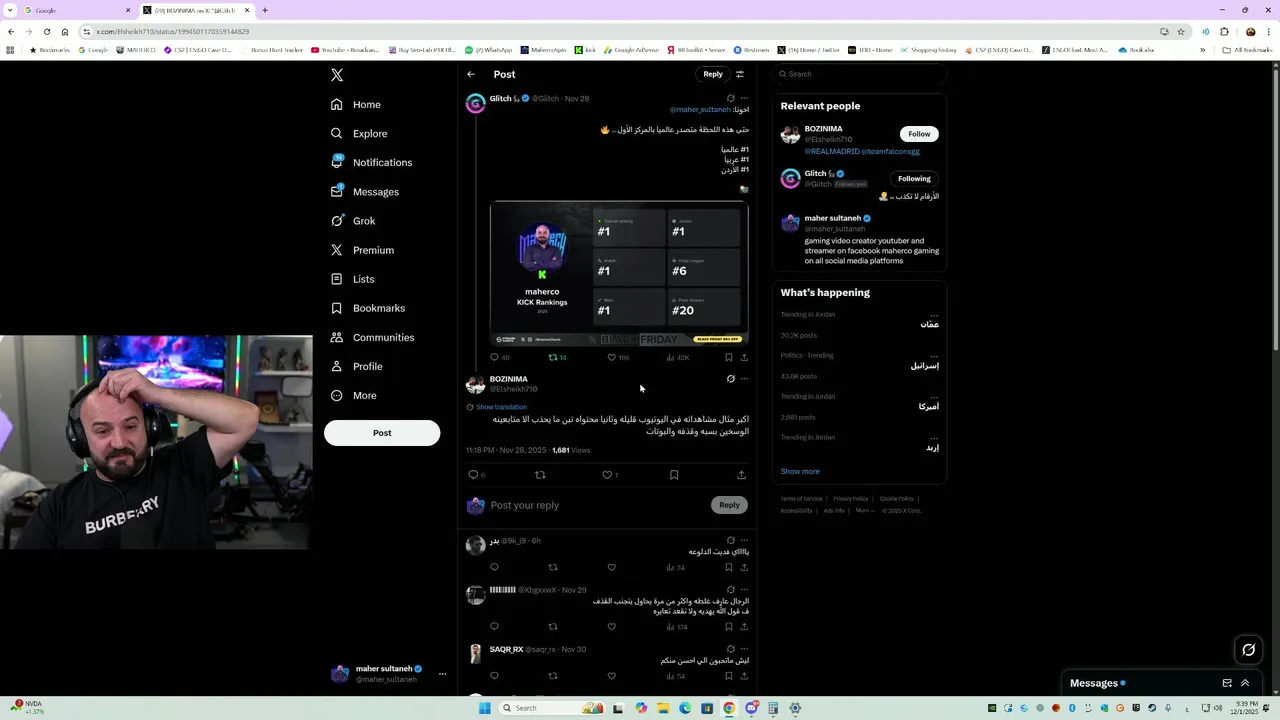Expand the Messages drawer chevron

click(x=1245, y=683)
